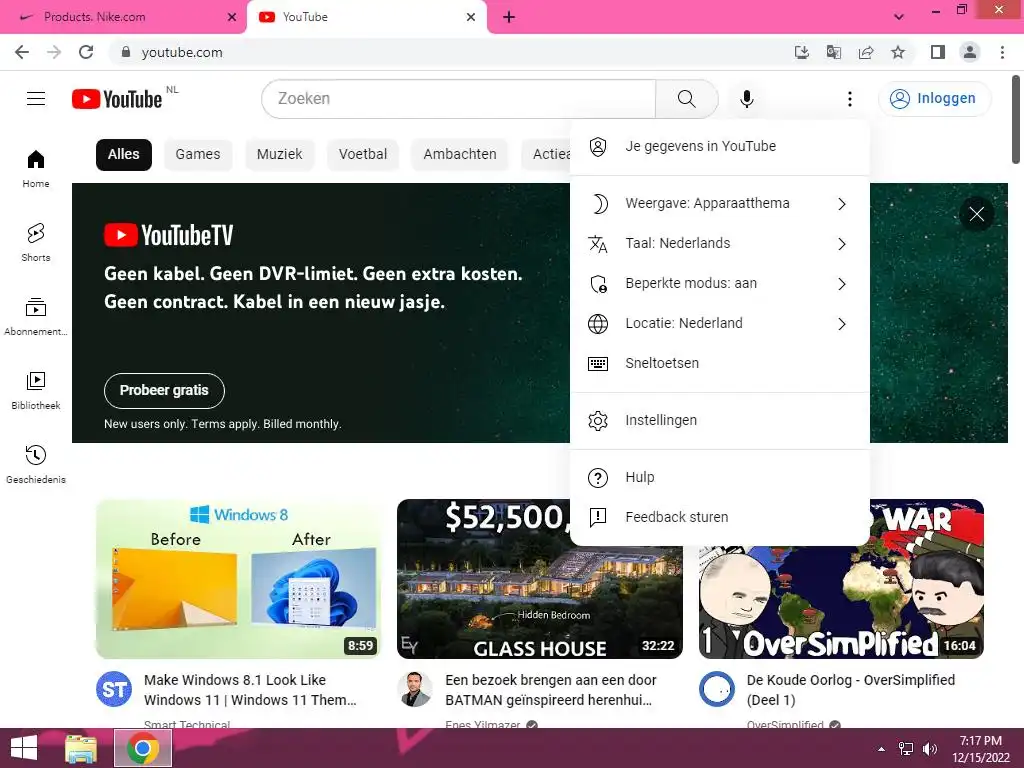Close the settings menu via three-dot icon

pyautogui.click(x=849, y=99)
